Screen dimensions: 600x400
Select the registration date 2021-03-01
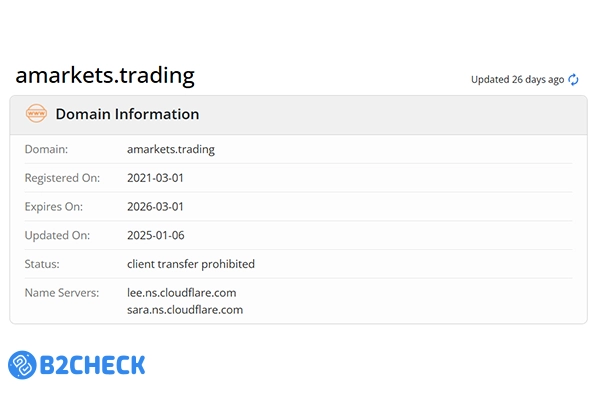click(x=156, y=178)
